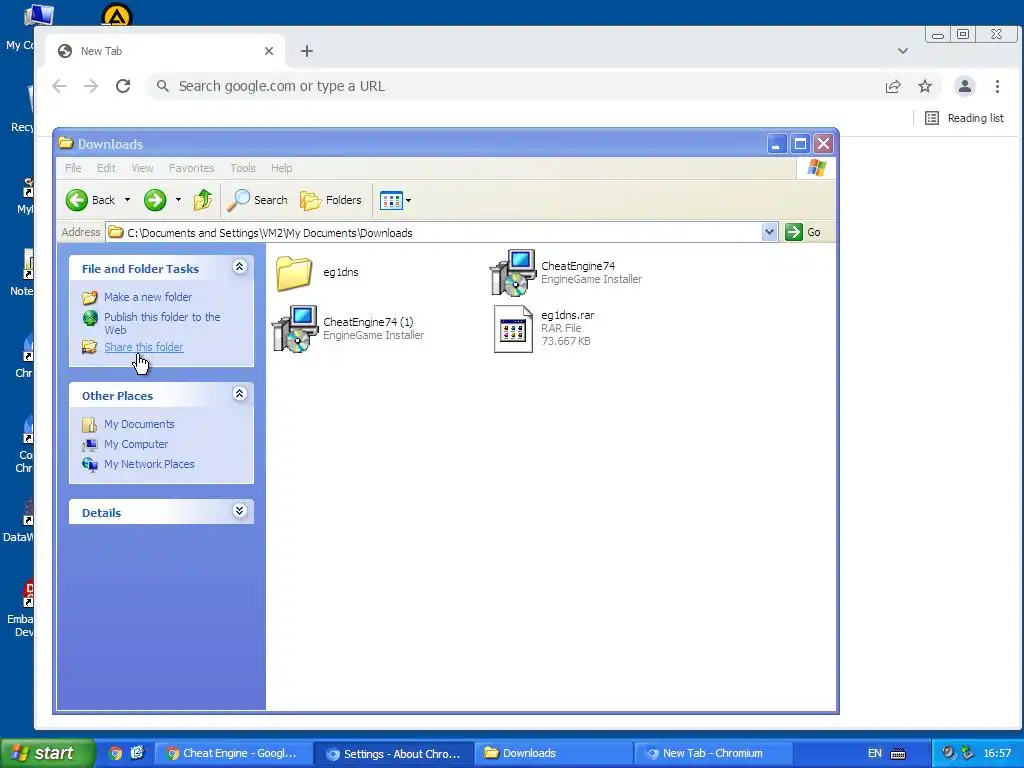Open the Help menu
Image resolution: width=1024 pixels, height=768 pixels.
pos(281,168)
